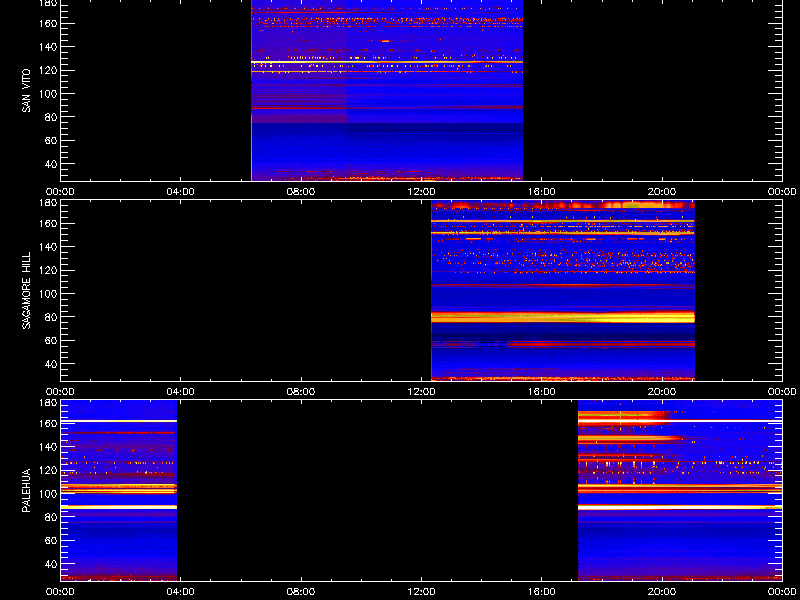Select the 120 label on Palehua axis
The width and height of the screenshot is (800, 600).
(x=49, y=470)
